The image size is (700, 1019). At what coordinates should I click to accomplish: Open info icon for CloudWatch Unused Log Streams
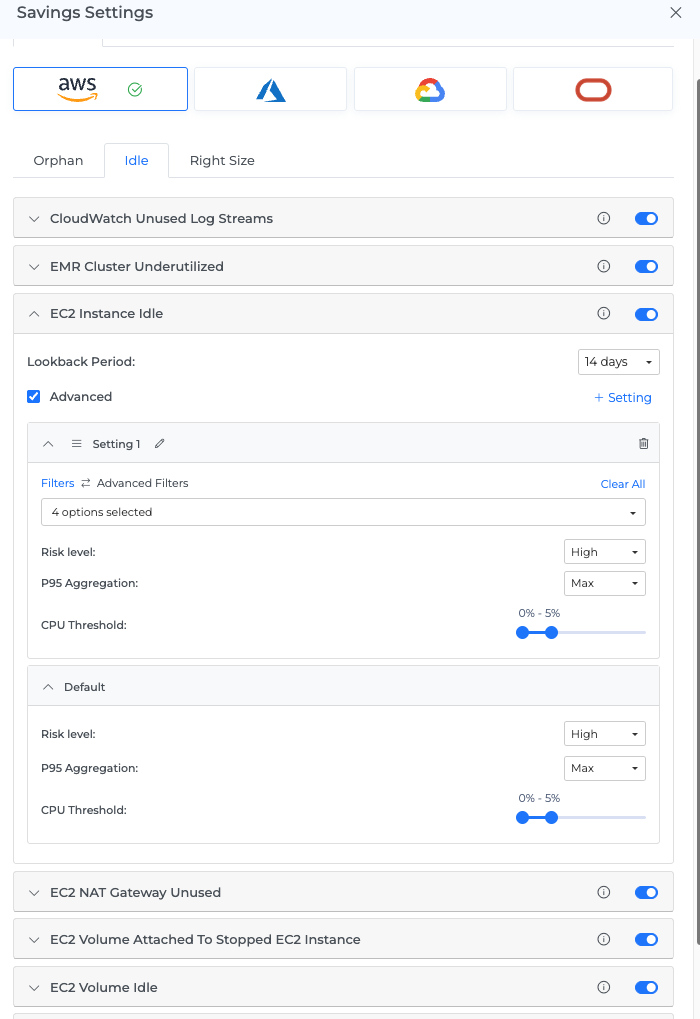[x=603, y=218]
